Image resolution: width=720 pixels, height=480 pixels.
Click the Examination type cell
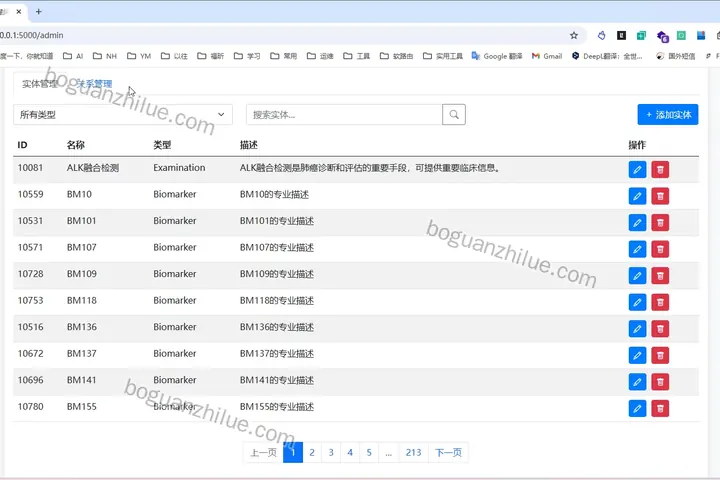(179, 168)
